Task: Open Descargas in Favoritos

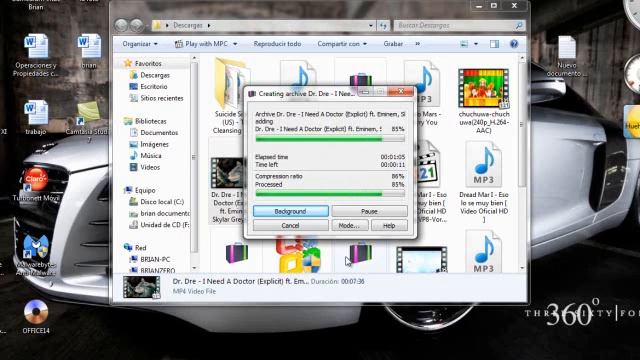Action: [155, 75]
